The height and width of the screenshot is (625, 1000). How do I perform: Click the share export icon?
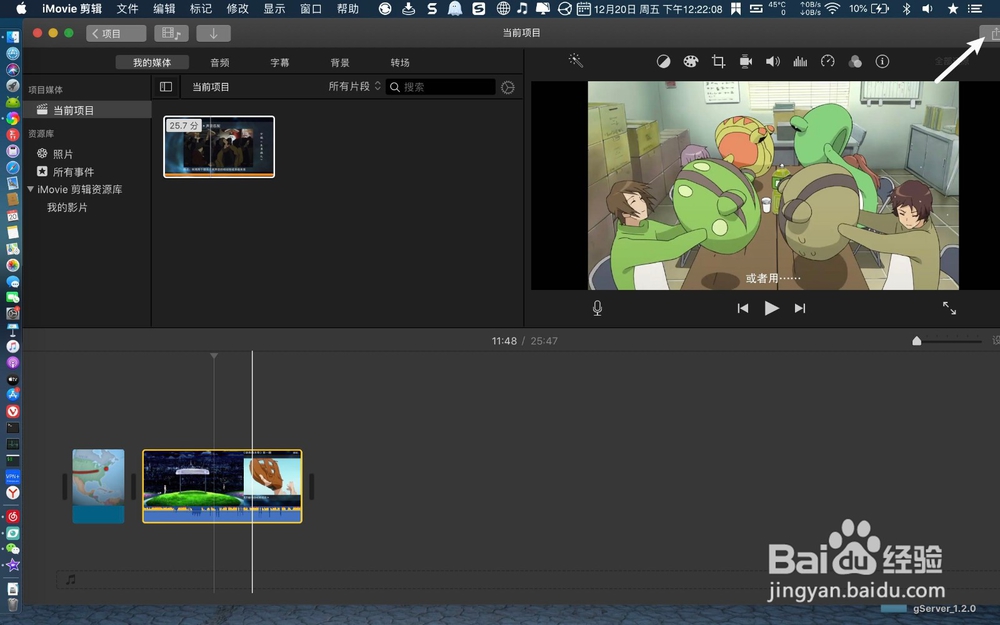coord(992,33)
